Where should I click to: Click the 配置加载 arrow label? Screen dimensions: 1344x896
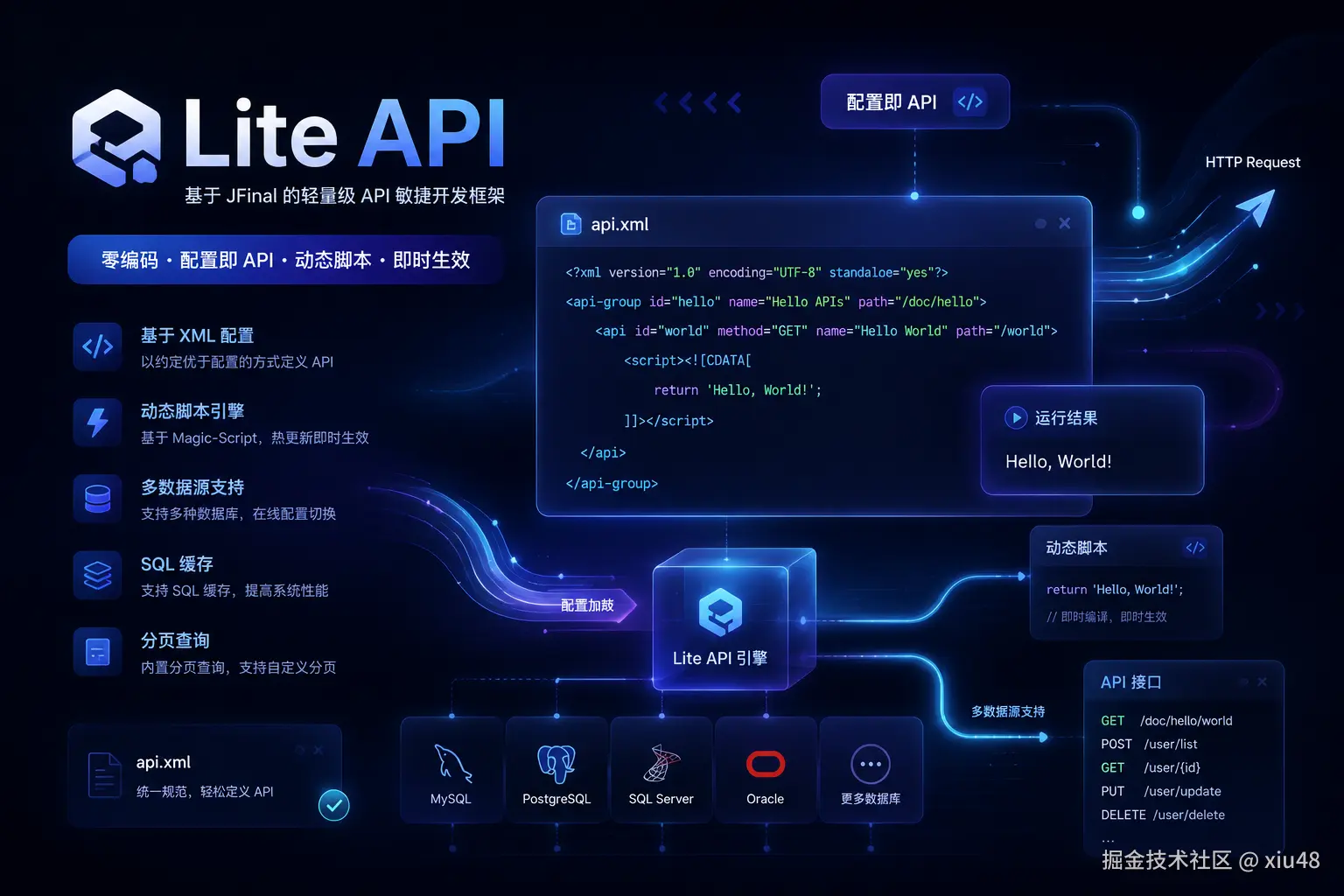tap(587, 605)
